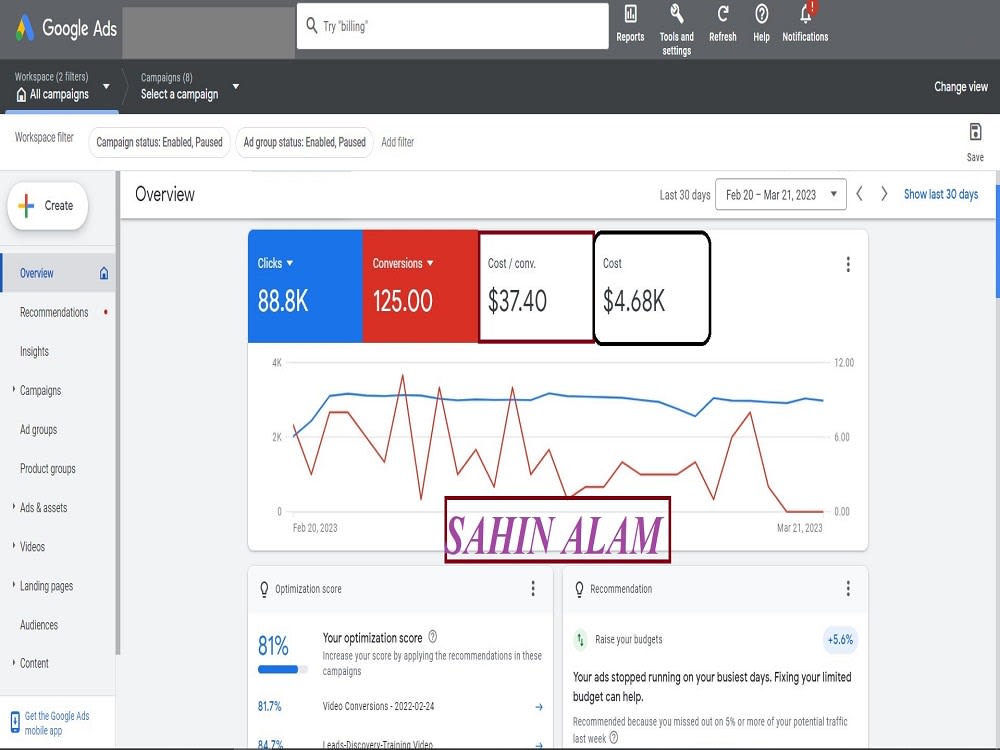Select Overview in the sidebar

click(58, 273)
